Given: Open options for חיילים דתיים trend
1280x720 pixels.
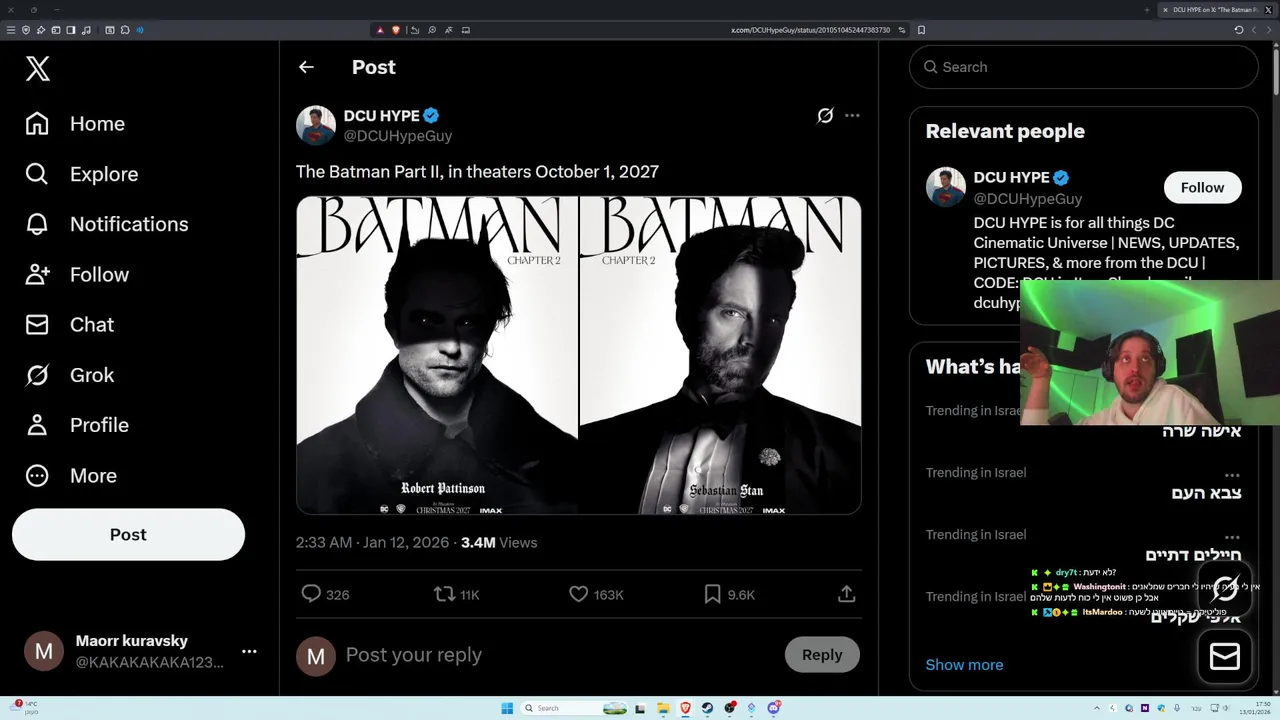Looking at the screenshot, I should pyautogui.click(x=1232, y=536).
